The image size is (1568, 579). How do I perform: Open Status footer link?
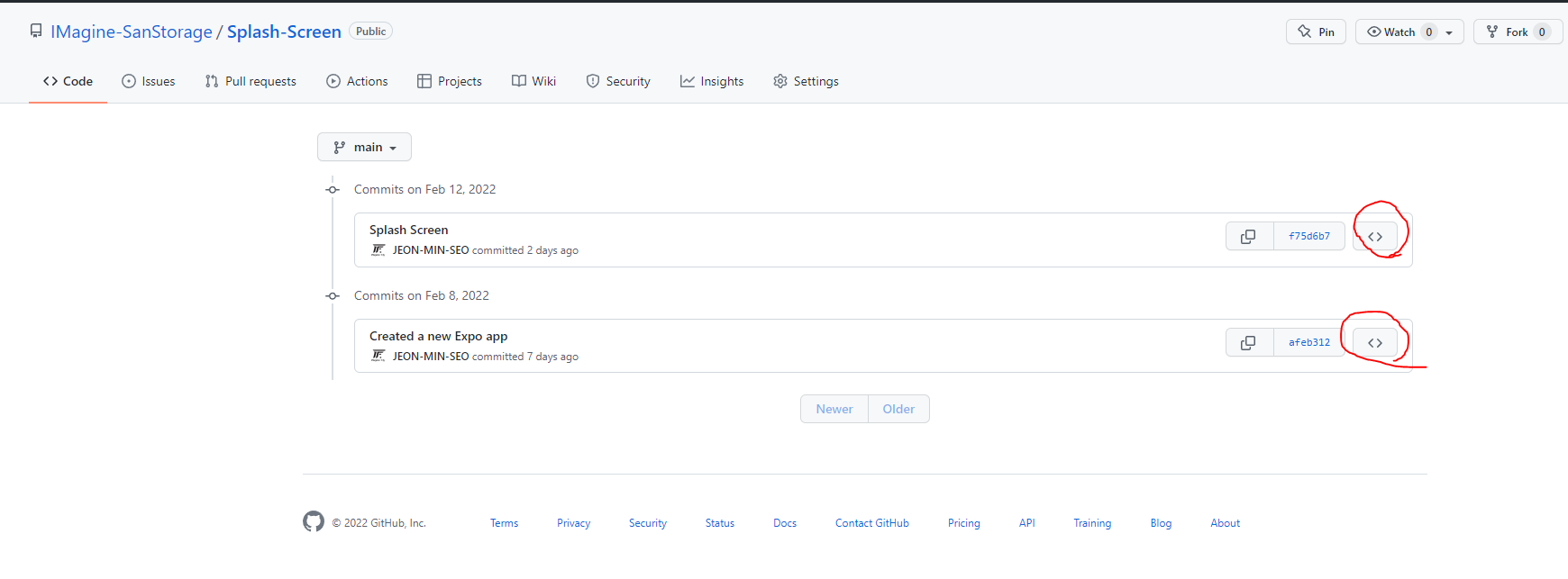[x=720, y=523]
